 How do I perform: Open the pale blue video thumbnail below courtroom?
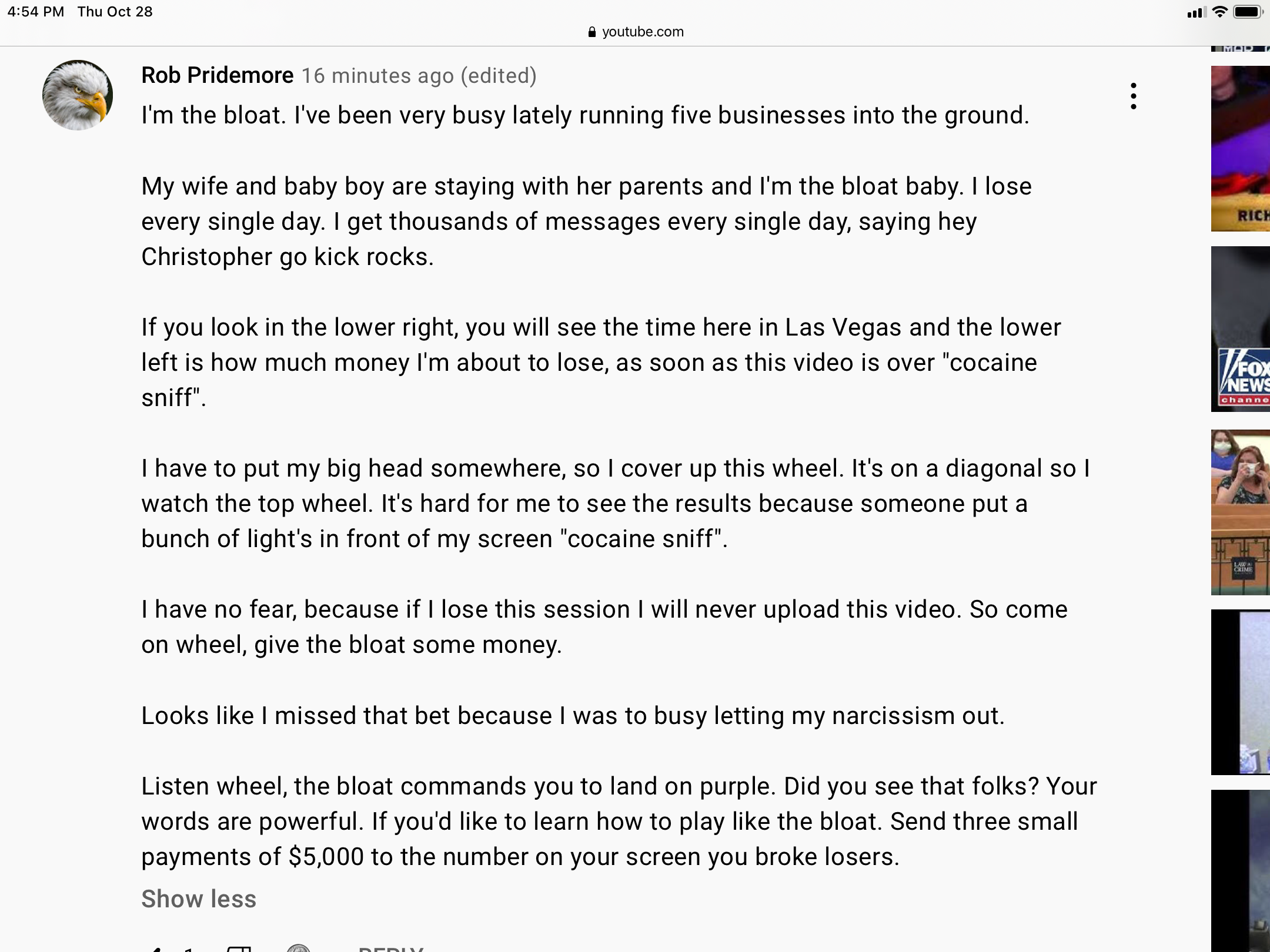point(1241,692)
